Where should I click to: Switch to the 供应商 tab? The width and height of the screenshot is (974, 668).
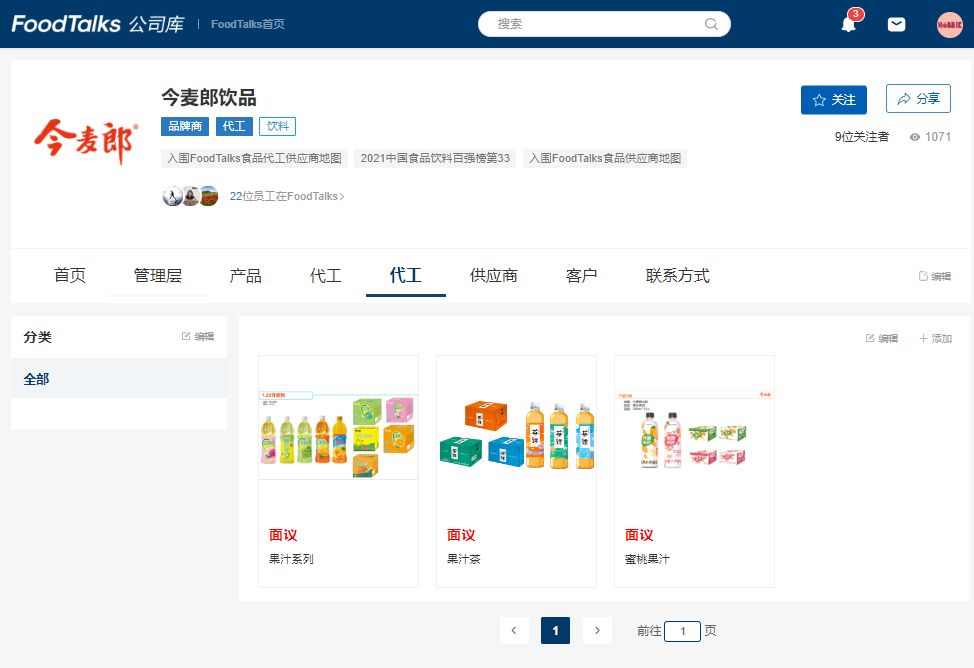coord(494,275)
